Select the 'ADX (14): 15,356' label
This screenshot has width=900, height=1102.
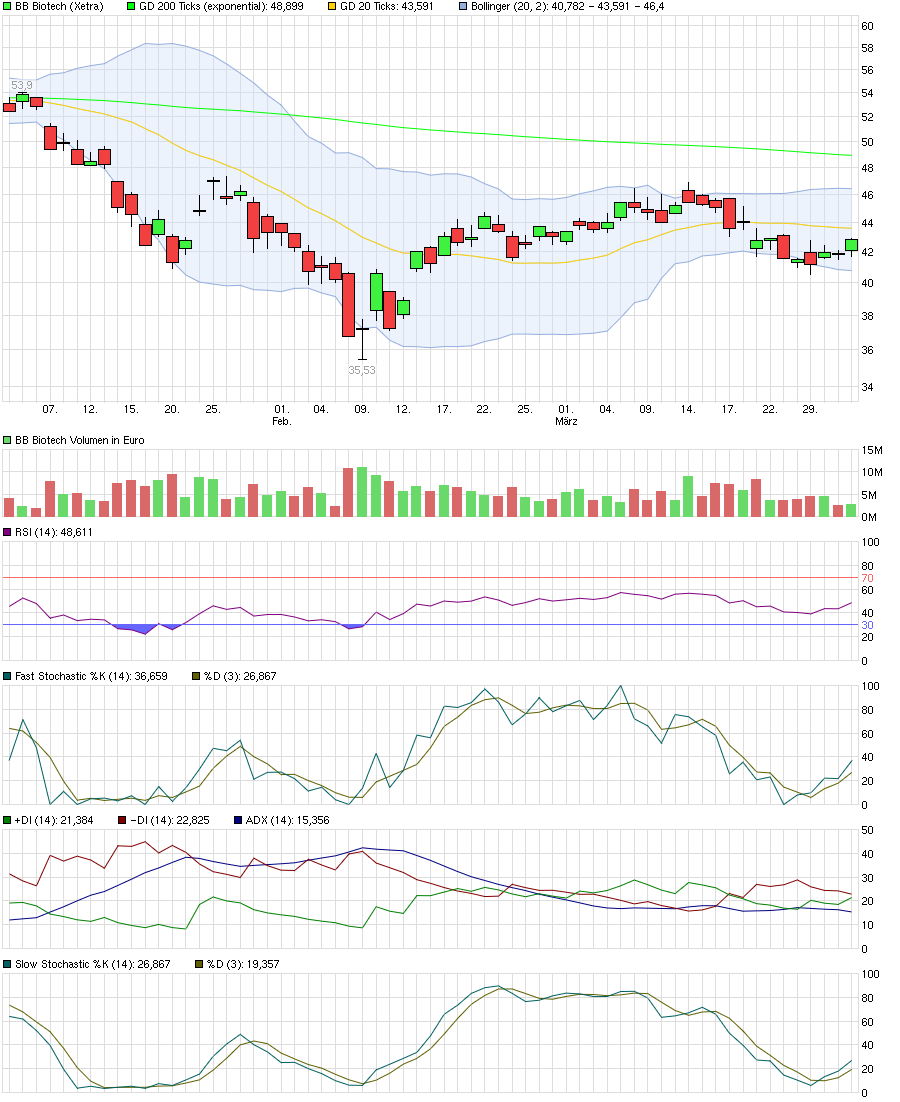coord(287,821)
